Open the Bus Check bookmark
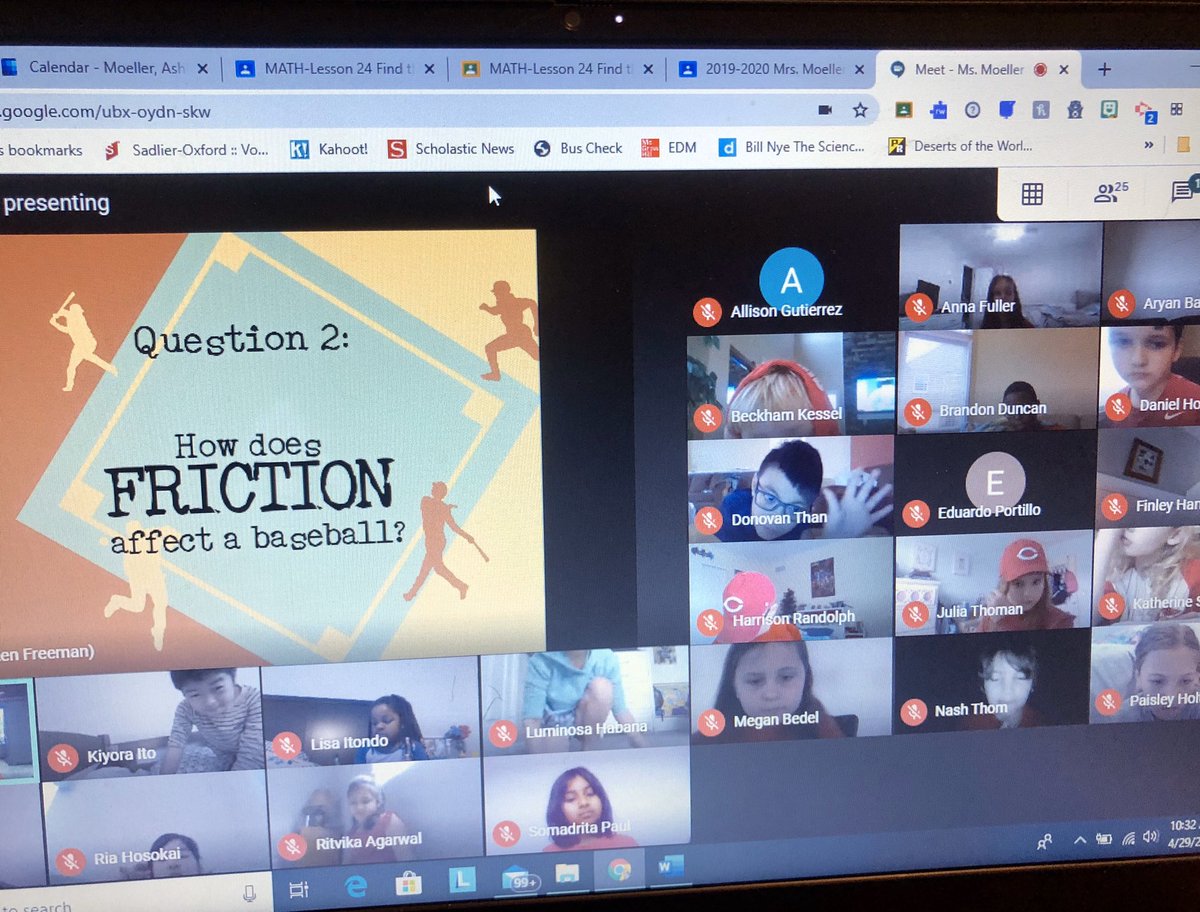 [x=578, y=148]
